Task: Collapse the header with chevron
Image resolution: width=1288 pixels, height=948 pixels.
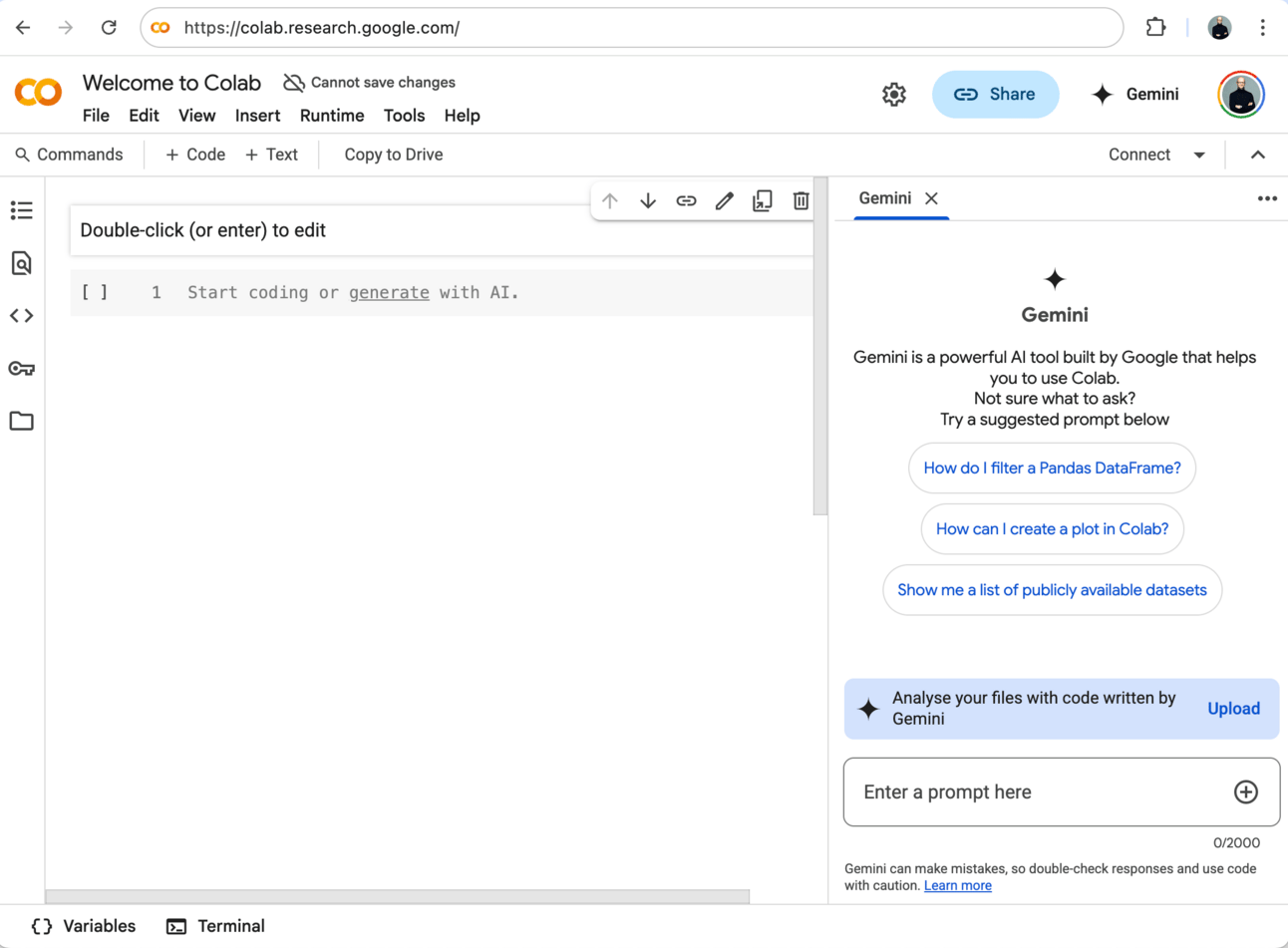Action: tap(1258, 155)
